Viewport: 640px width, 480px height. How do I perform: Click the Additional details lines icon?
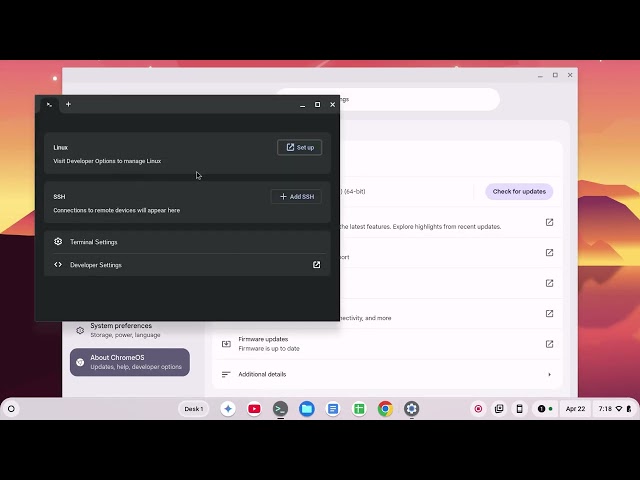(x=226, y=374)
